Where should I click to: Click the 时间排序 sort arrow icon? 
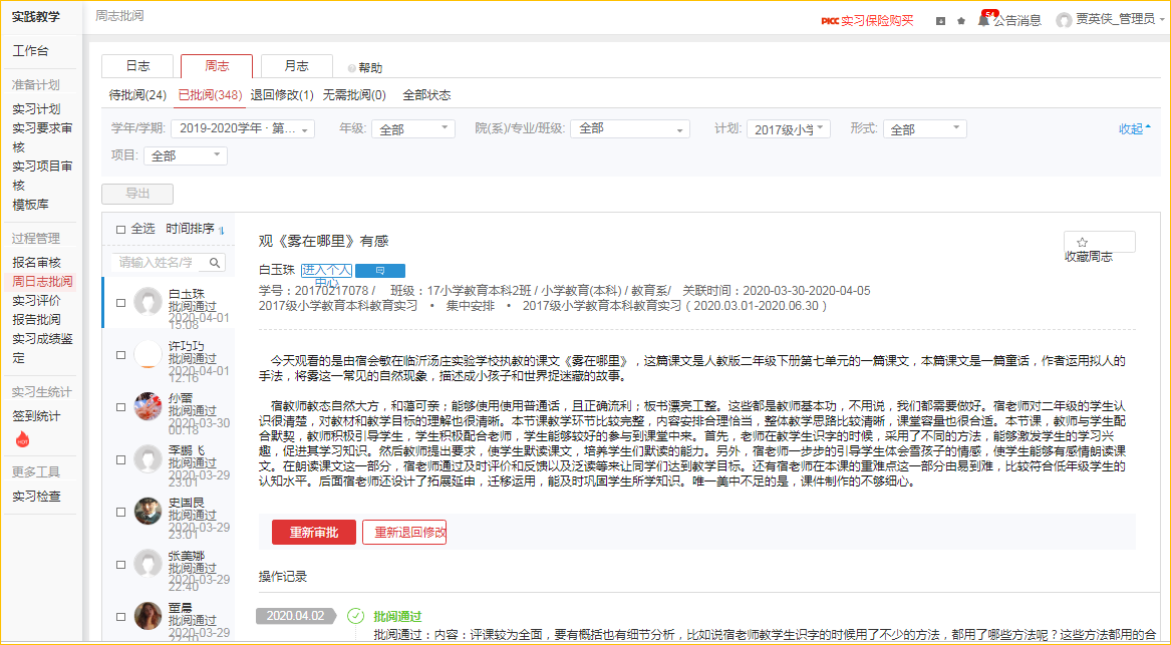(x=221, y=229)
